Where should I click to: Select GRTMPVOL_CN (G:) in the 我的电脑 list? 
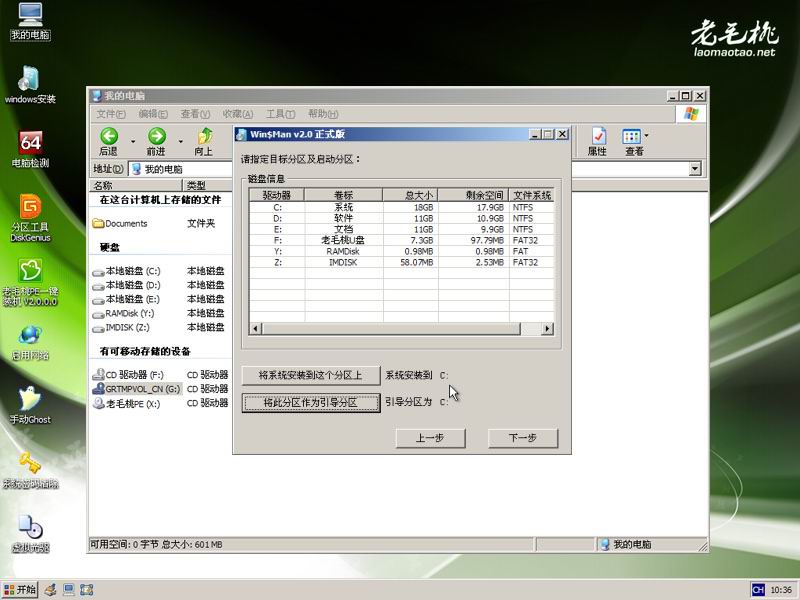click(136, 389)
